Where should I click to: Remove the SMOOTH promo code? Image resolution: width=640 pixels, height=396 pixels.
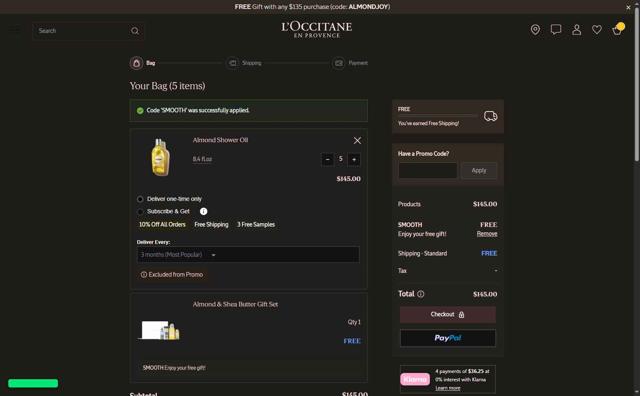(487, 234)
